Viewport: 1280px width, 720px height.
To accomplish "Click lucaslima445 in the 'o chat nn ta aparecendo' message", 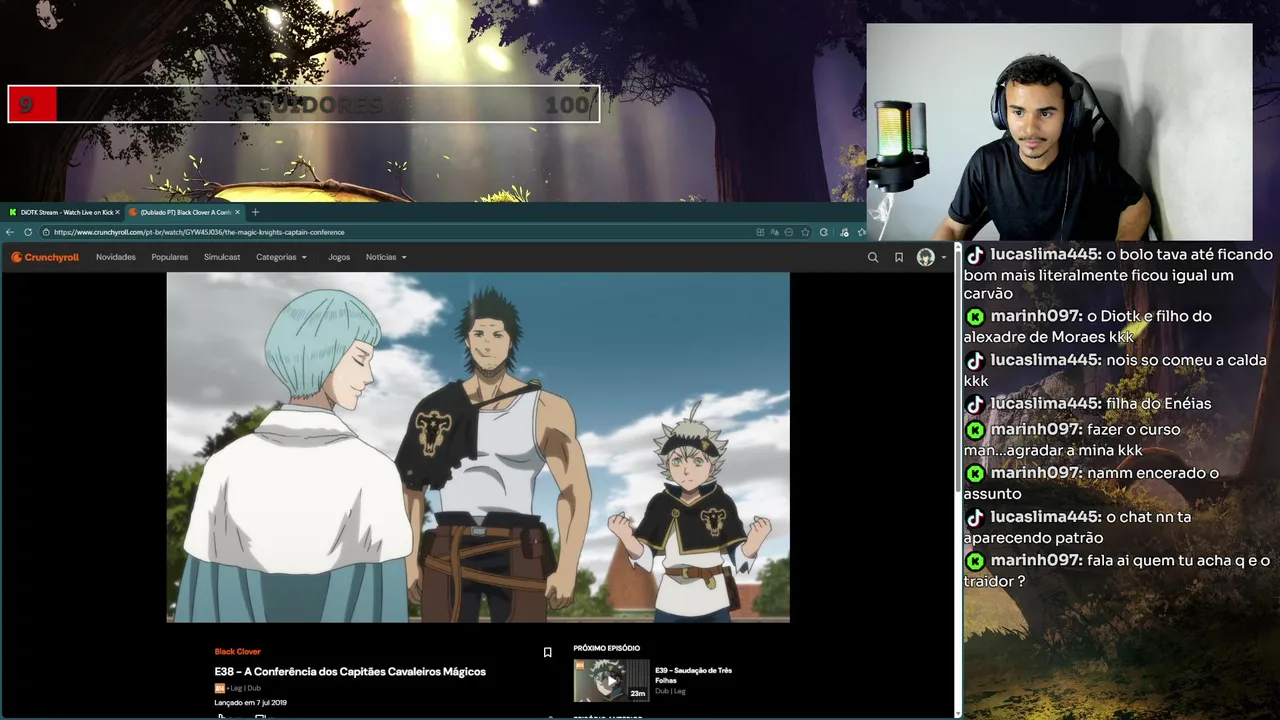I will coord(1046,517).
